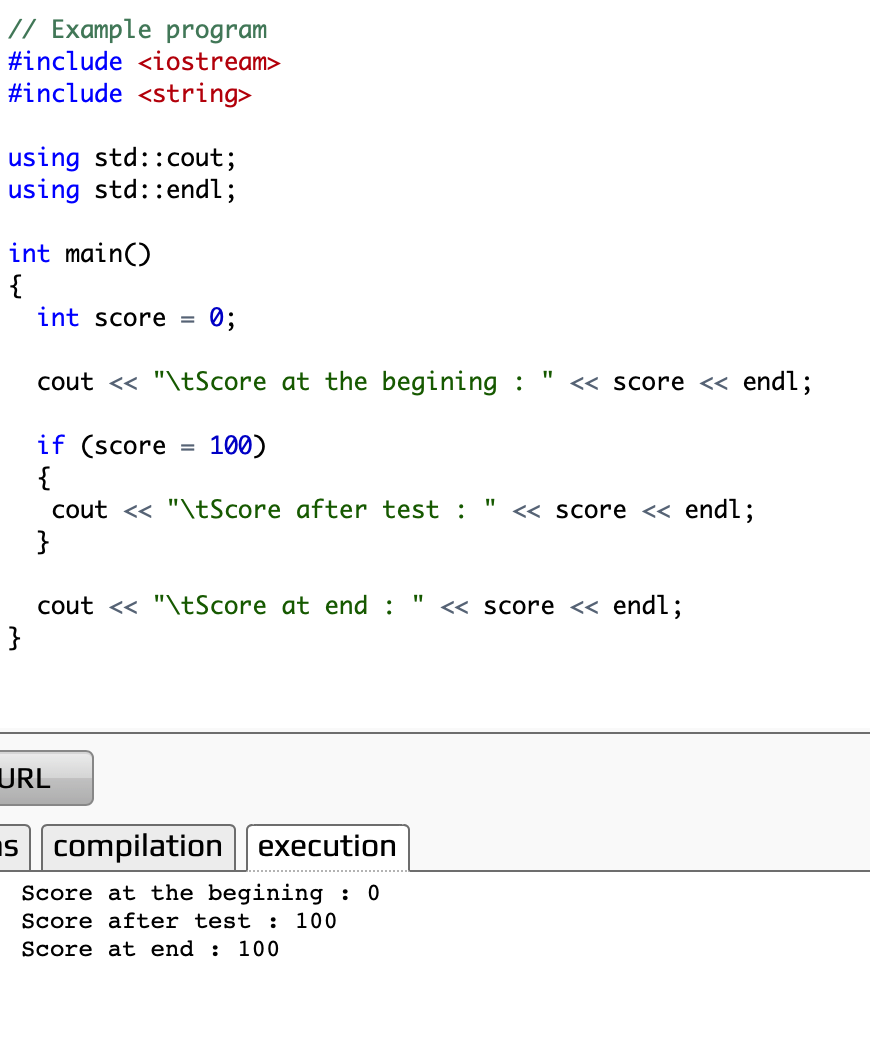This screenshot has width=870, height=1046.
Task: Select the Score at the begining : 0 output
Action: 195,892
